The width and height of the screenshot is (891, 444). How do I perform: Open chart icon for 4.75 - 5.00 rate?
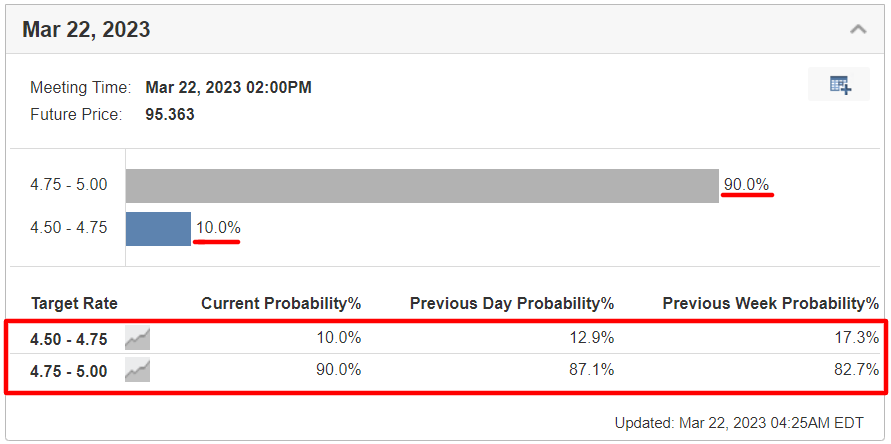[138, 370]
